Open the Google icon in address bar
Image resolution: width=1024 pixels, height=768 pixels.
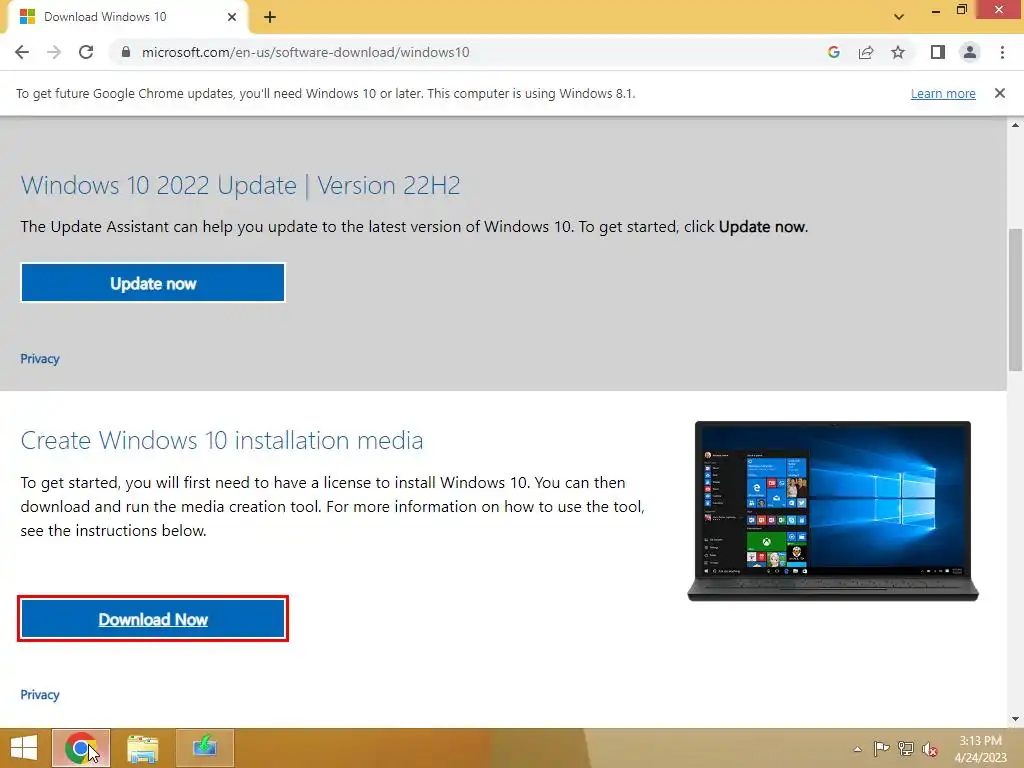click(833, 52)
